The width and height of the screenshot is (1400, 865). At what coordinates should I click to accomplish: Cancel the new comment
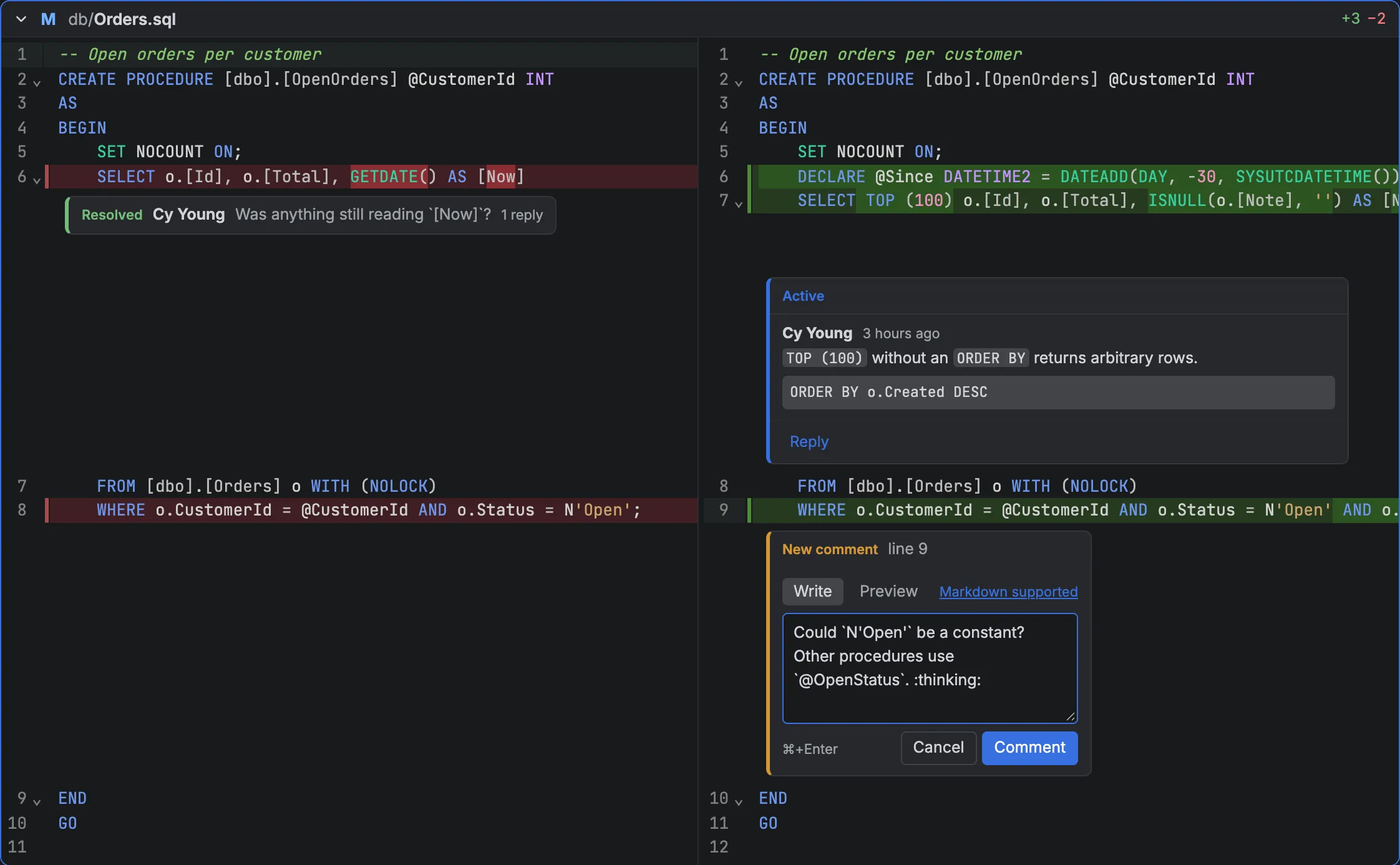tap(938, 748)
